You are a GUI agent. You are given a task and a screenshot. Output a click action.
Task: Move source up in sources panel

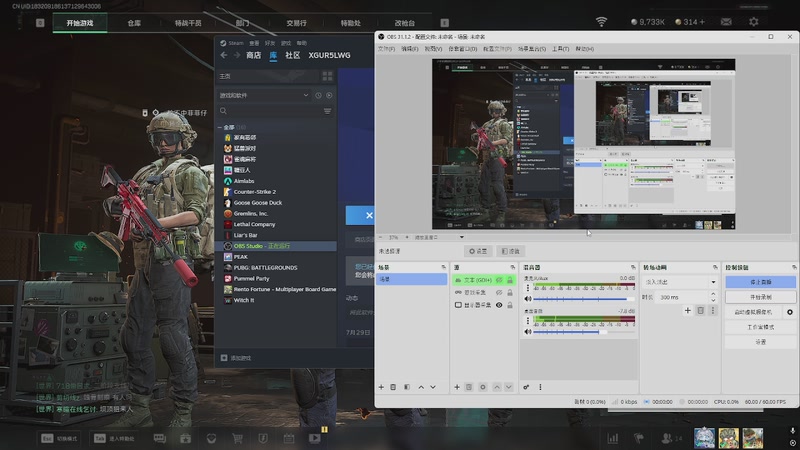(x=496, y=387)
